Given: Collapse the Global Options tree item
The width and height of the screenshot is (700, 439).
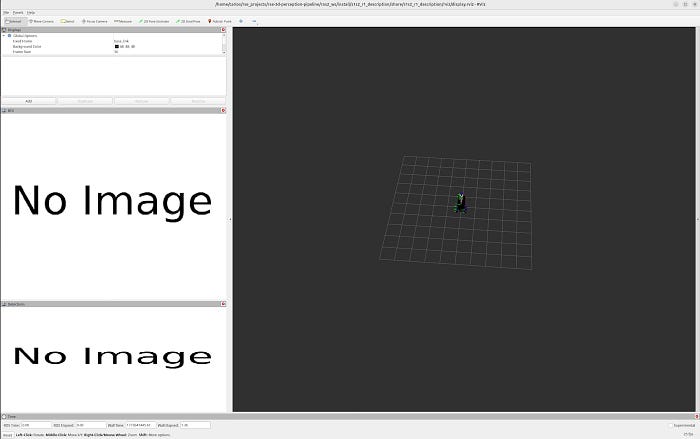Looking at the screenshot, I should (x=4, y=36).
